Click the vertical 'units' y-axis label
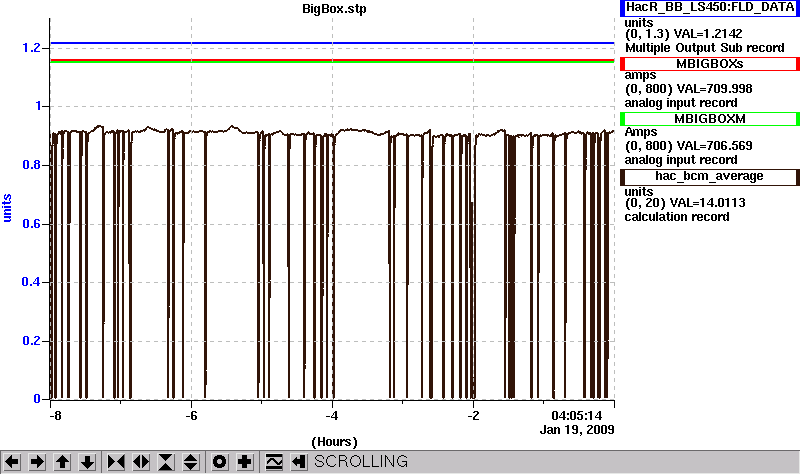 [7, 208]
